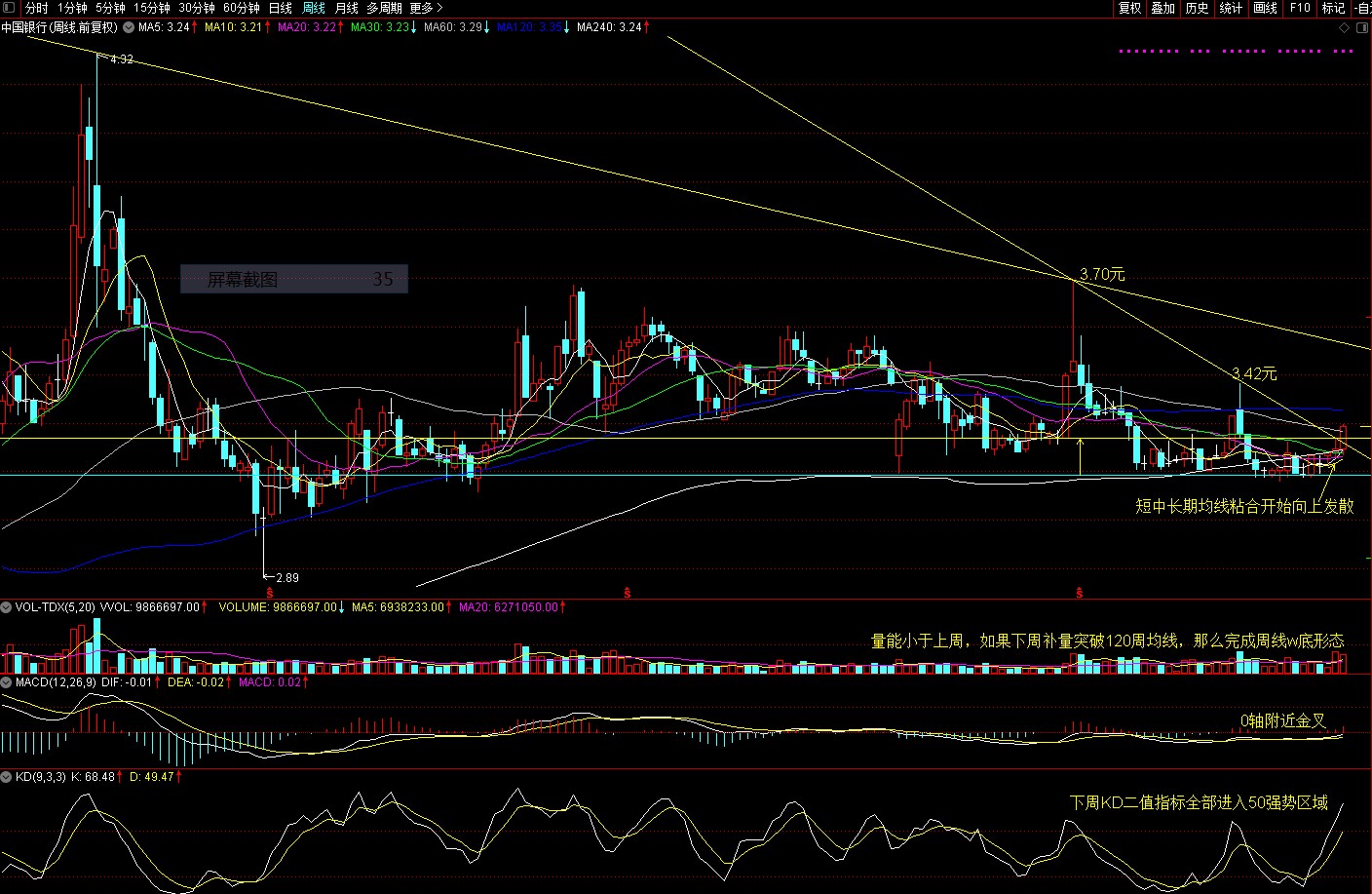Click the 叠加 overlay button

pyautogui.click(x=1163, y=8)
